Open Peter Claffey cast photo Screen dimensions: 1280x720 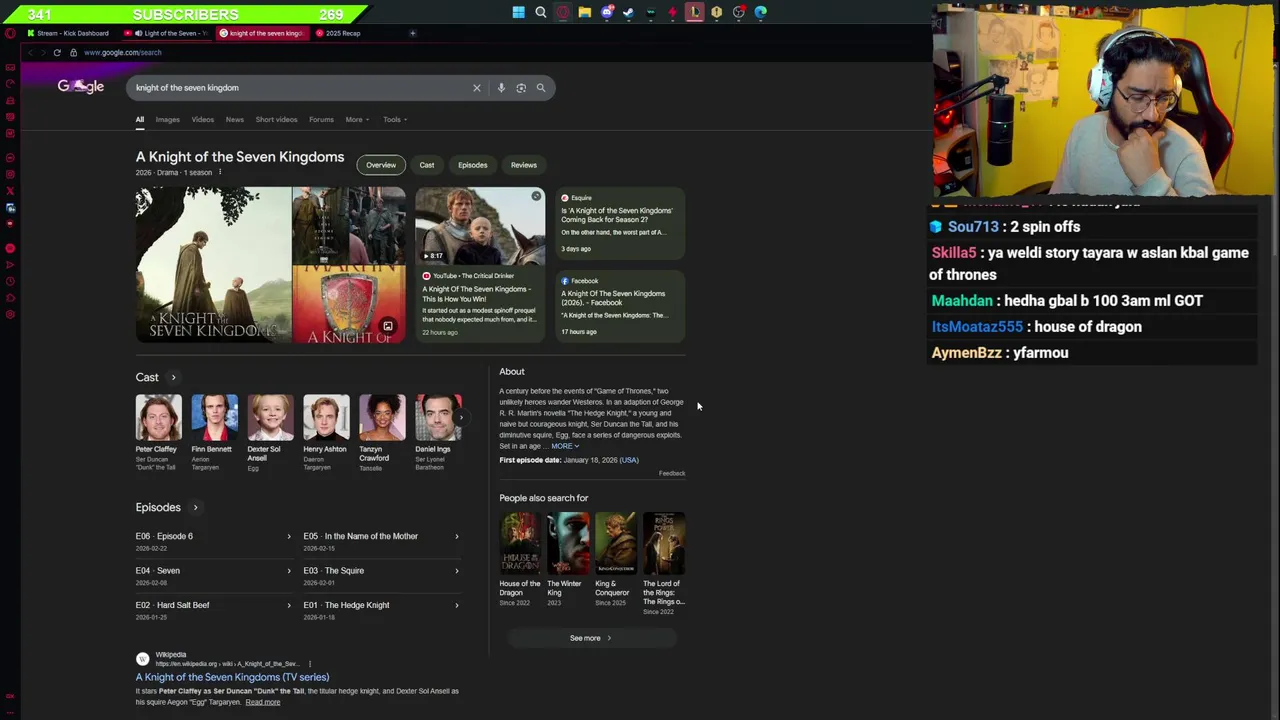159,418
